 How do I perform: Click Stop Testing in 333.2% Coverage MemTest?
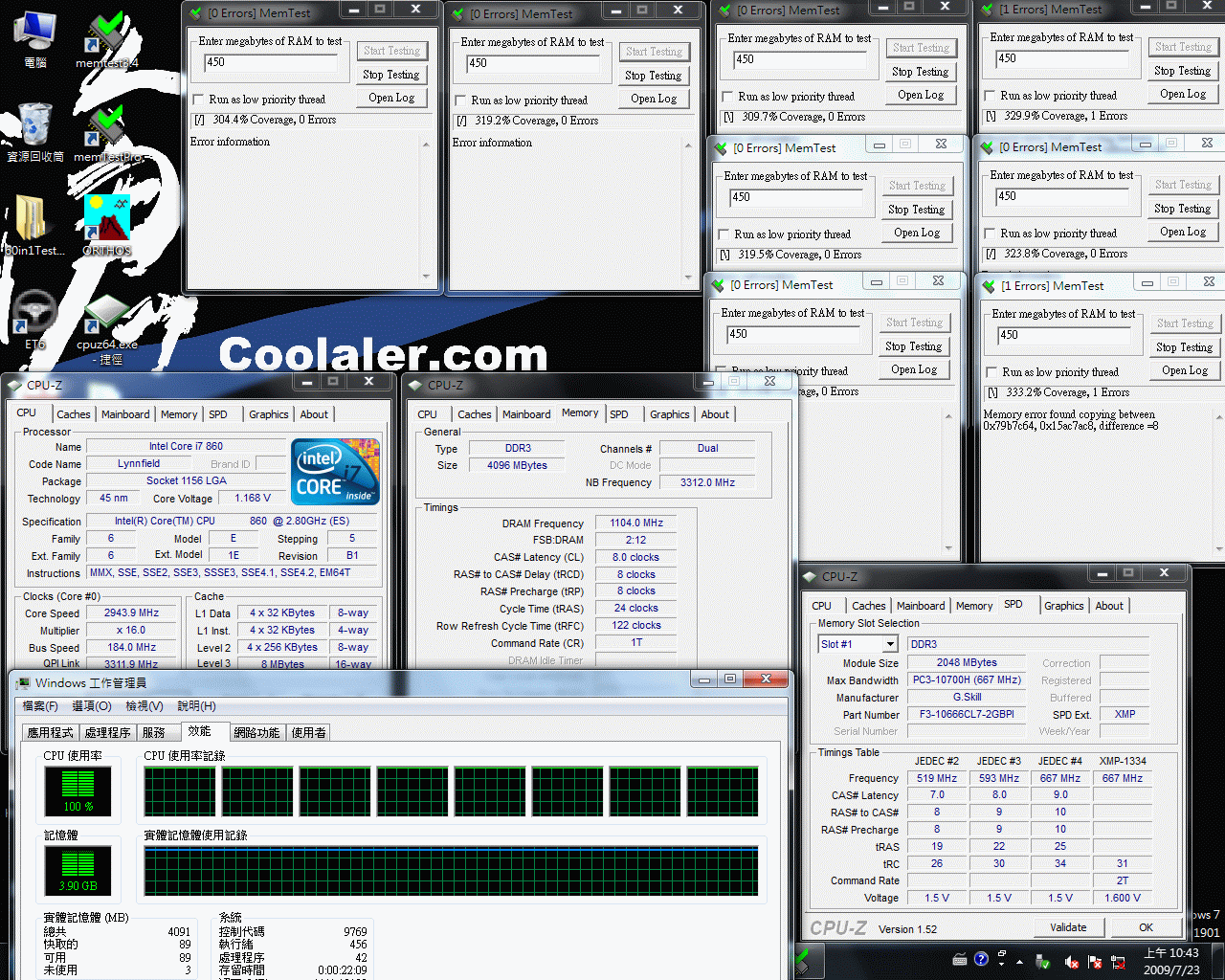click(x=1184, y=347)
